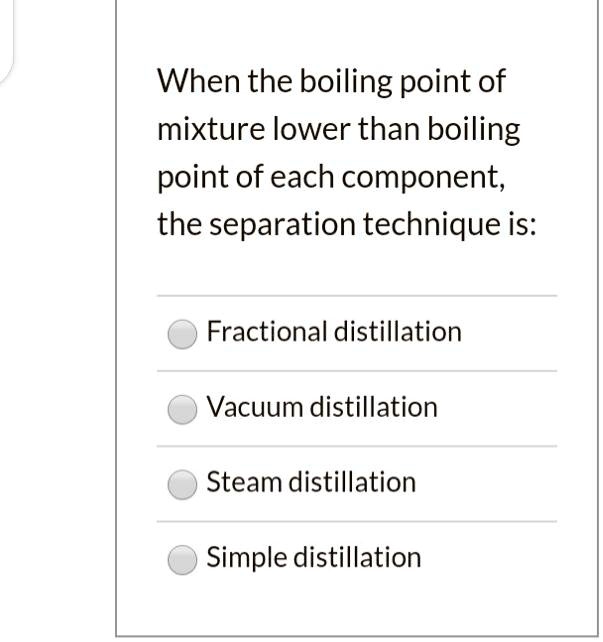Image resolution: width=603 pixels, height=642 pixels.
Task: Click the word "Steam" in third option
Action: pyautogui.click(x=244, y=482)
